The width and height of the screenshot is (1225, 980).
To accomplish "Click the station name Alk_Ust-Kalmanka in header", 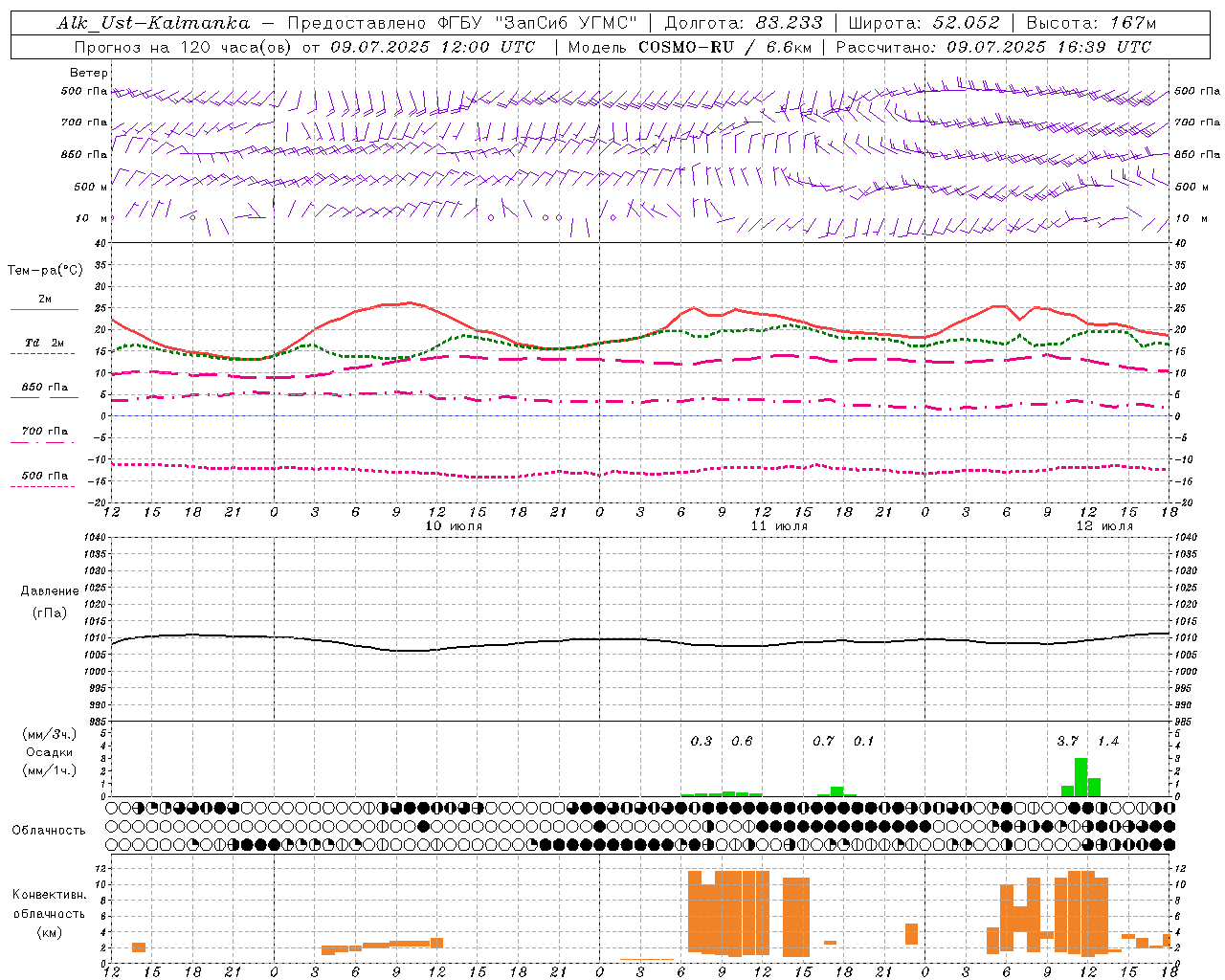I will 153,23.
